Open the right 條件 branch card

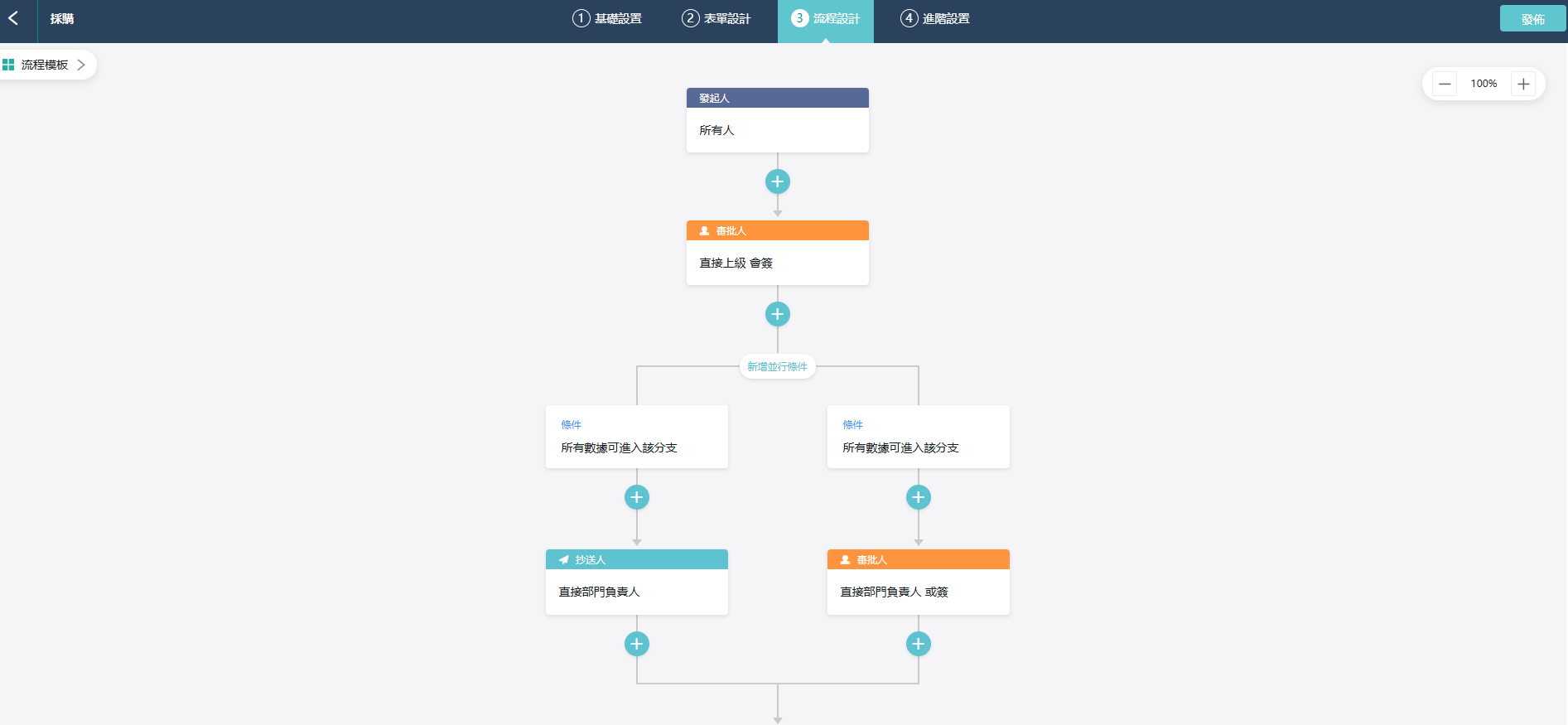(x=918, y=437)
